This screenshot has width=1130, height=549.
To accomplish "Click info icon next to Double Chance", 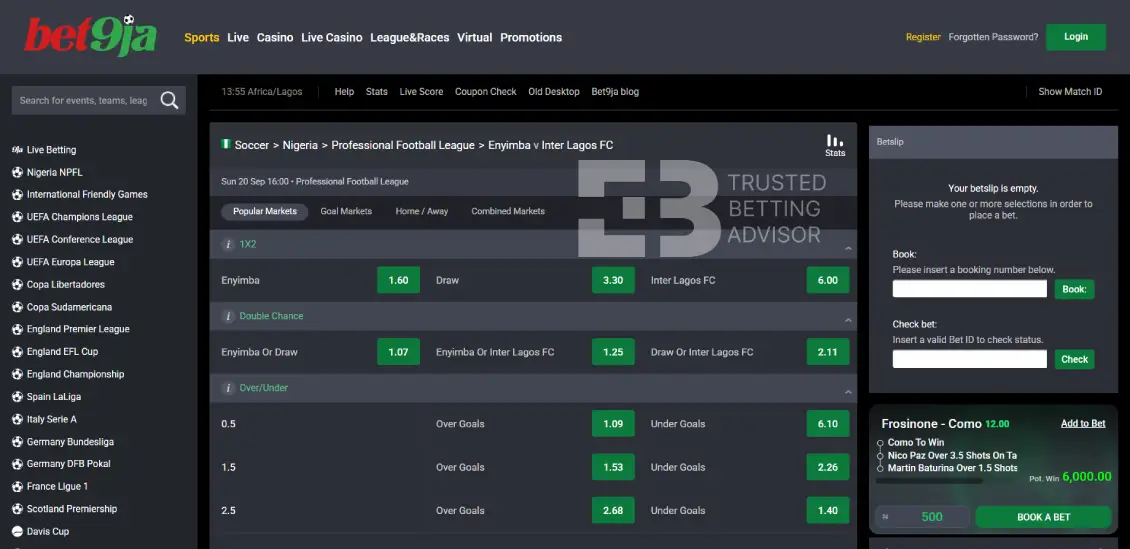I will pos(228,316).
